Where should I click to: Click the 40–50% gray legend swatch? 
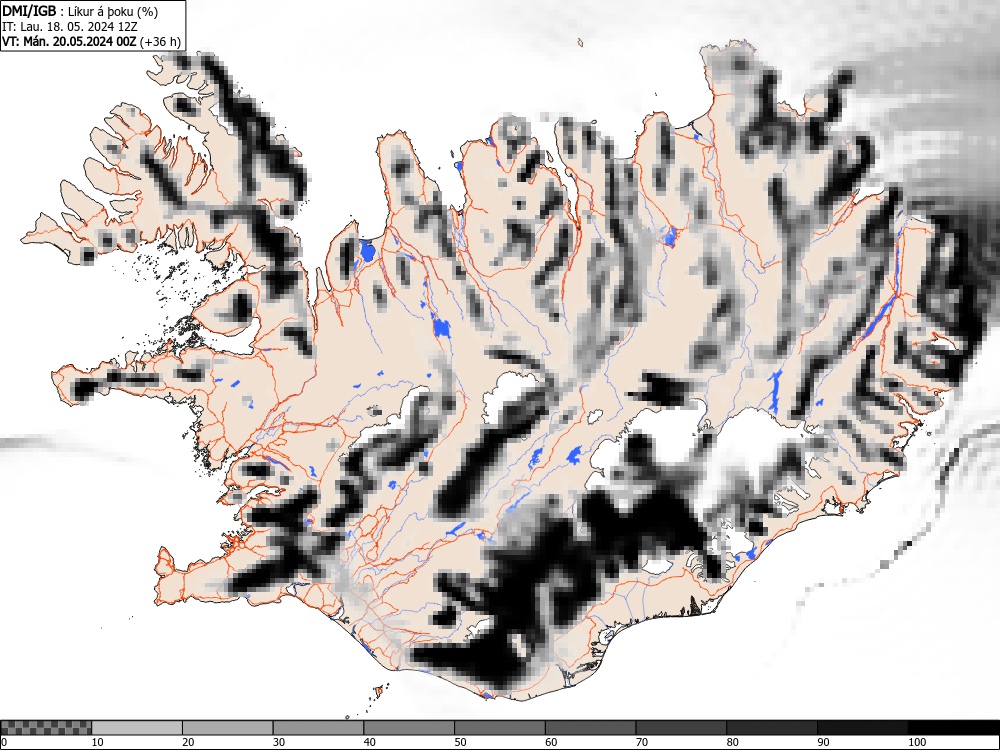click(x=409, y=728)
